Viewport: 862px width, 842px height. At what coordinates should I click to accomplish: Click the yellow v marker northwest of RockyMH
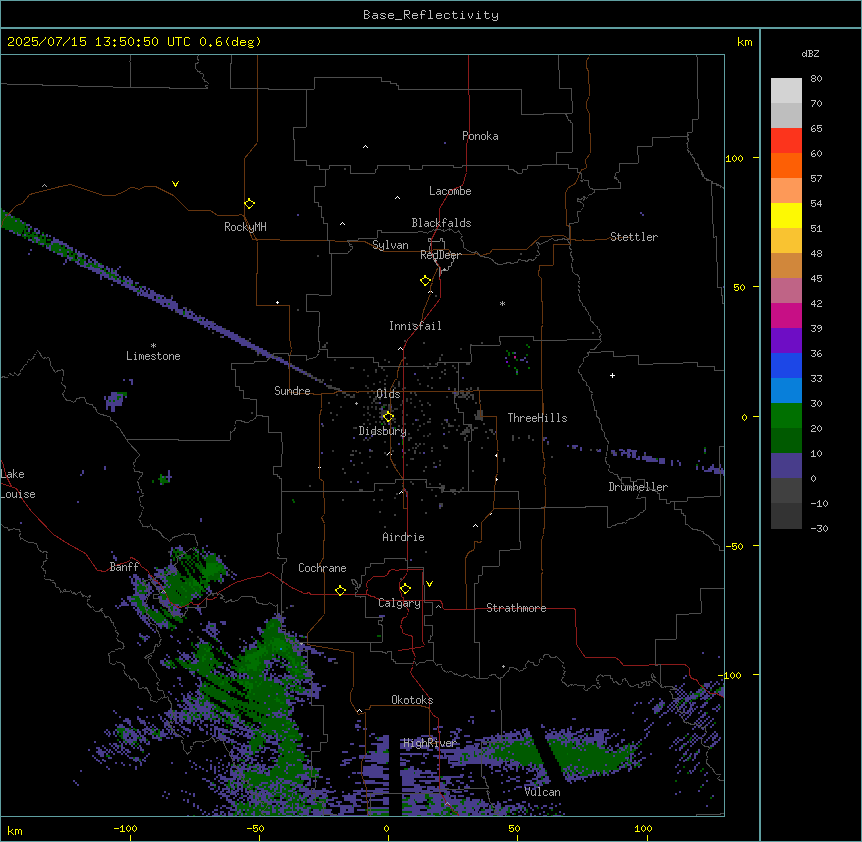click(x=175, y=184)
